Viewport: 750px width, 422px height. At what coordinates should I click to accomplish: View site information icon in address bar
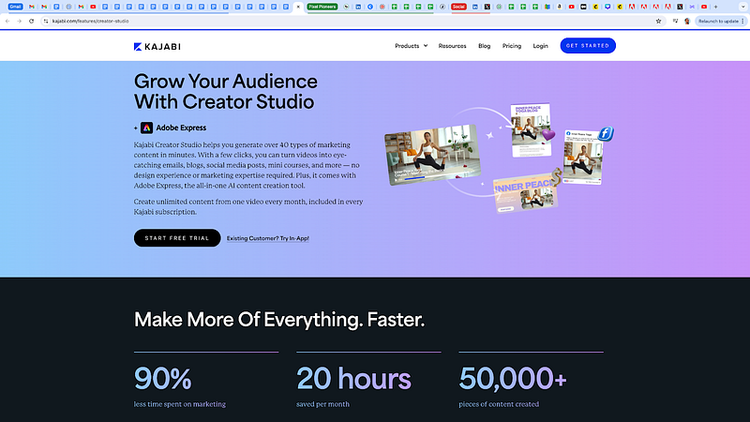coord(46,21)
